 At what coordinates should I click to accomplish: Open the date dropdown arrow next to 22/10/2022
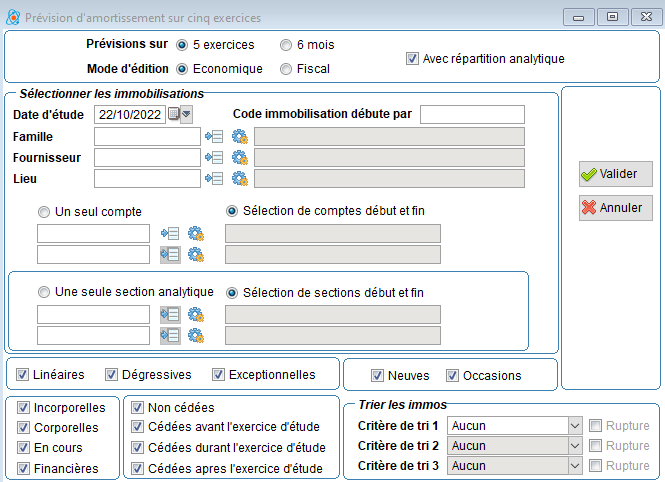coord(186,114)
